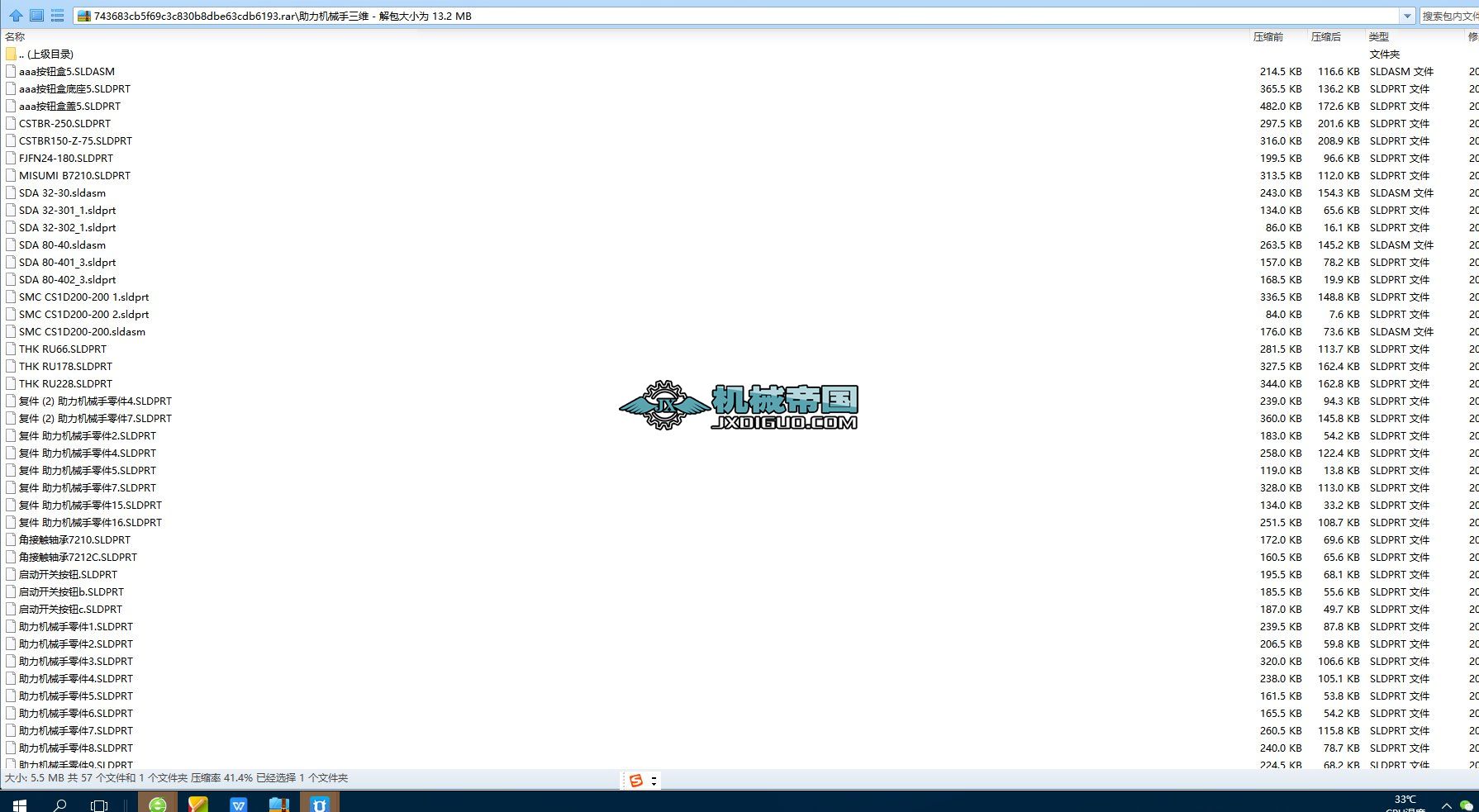Screen dimensions: 1479x812
Task: Open the address path history dropdown
Action: tap(1407, 16)
